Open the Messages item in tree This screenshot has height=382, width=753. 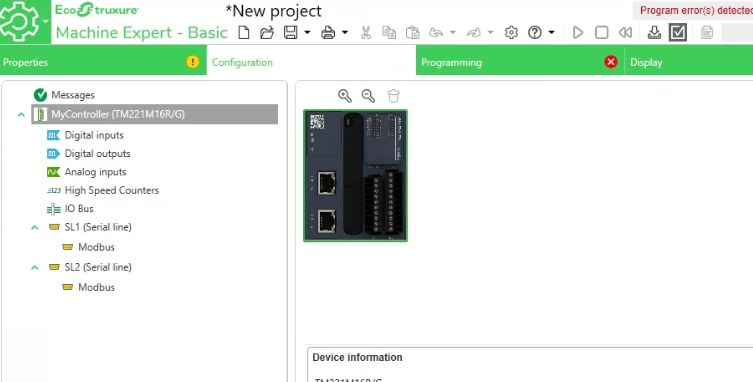click(x=73, y=95)
